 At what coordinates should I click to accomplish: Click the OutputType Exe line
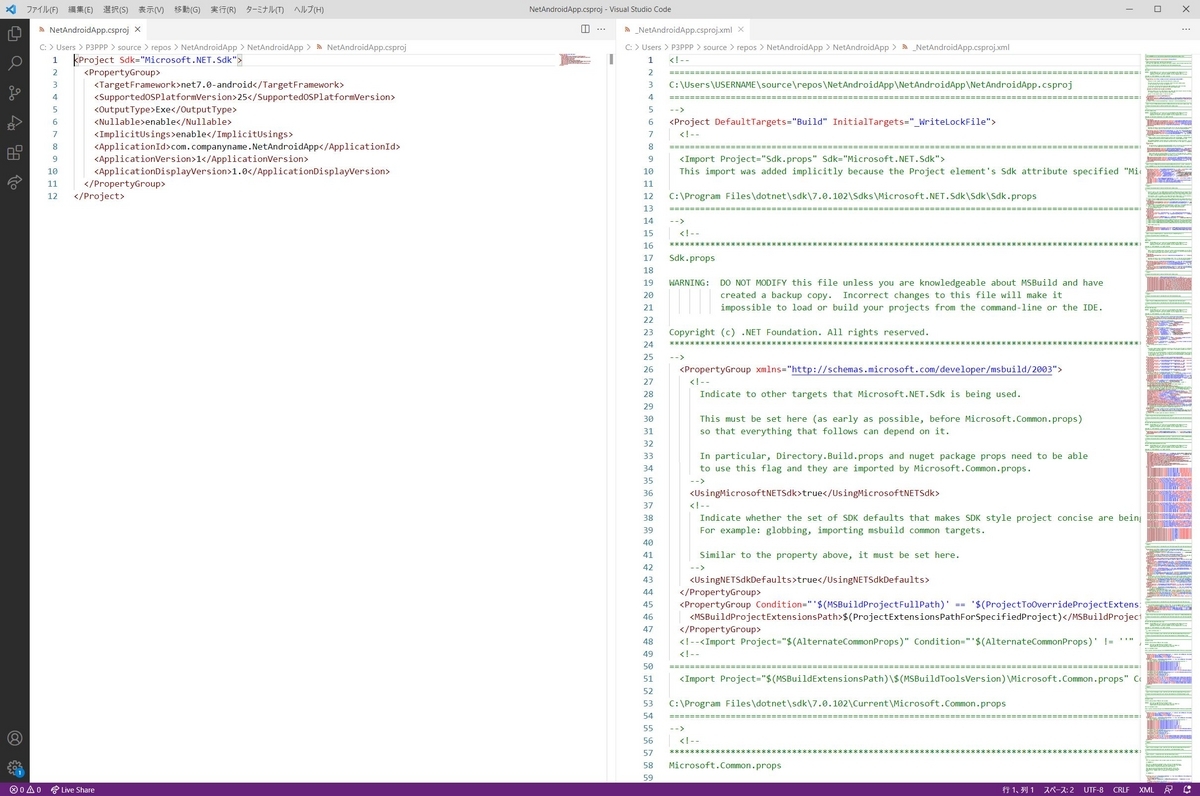166,109
